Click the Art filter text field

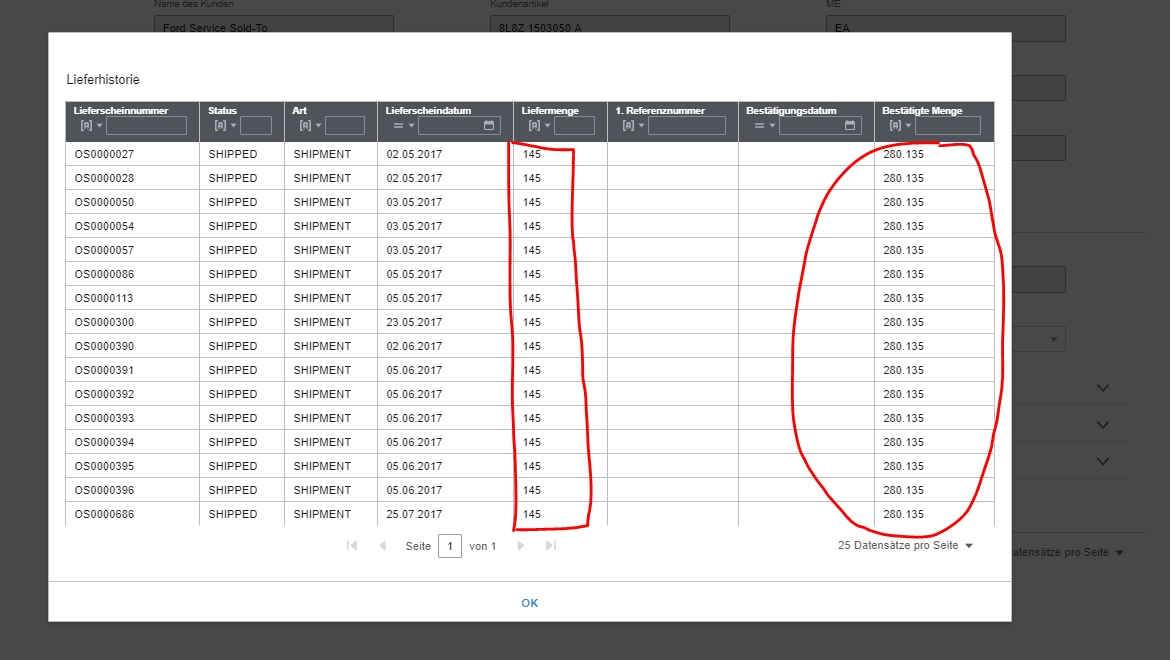click(x=345, y=125)
